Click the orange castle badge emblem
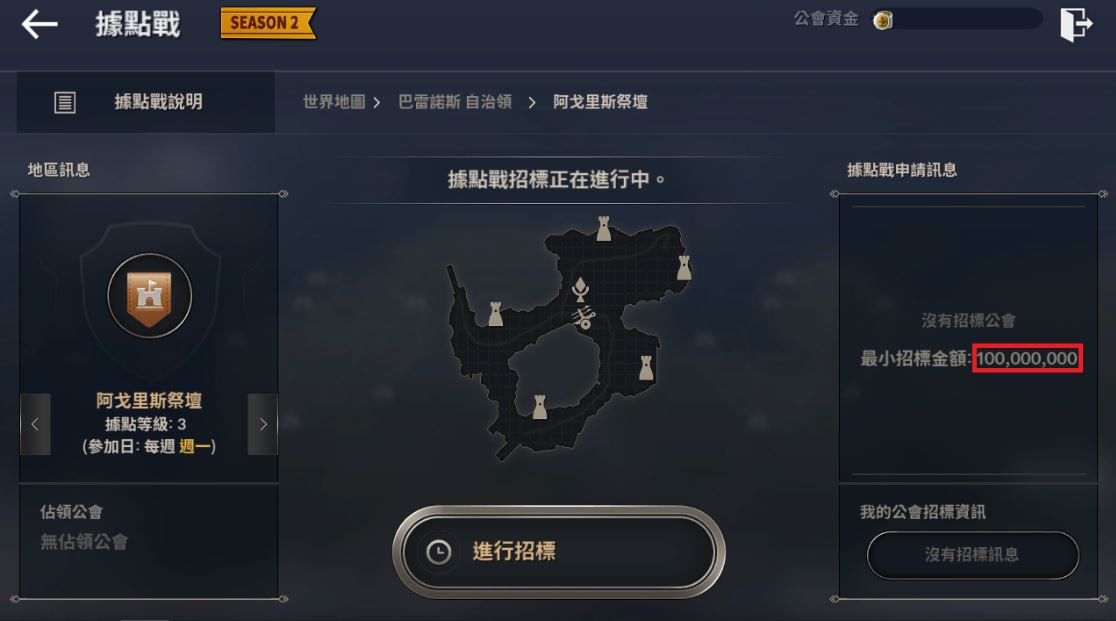The height and width of the screenshot is (621, 1116). [x=149, y=296]
